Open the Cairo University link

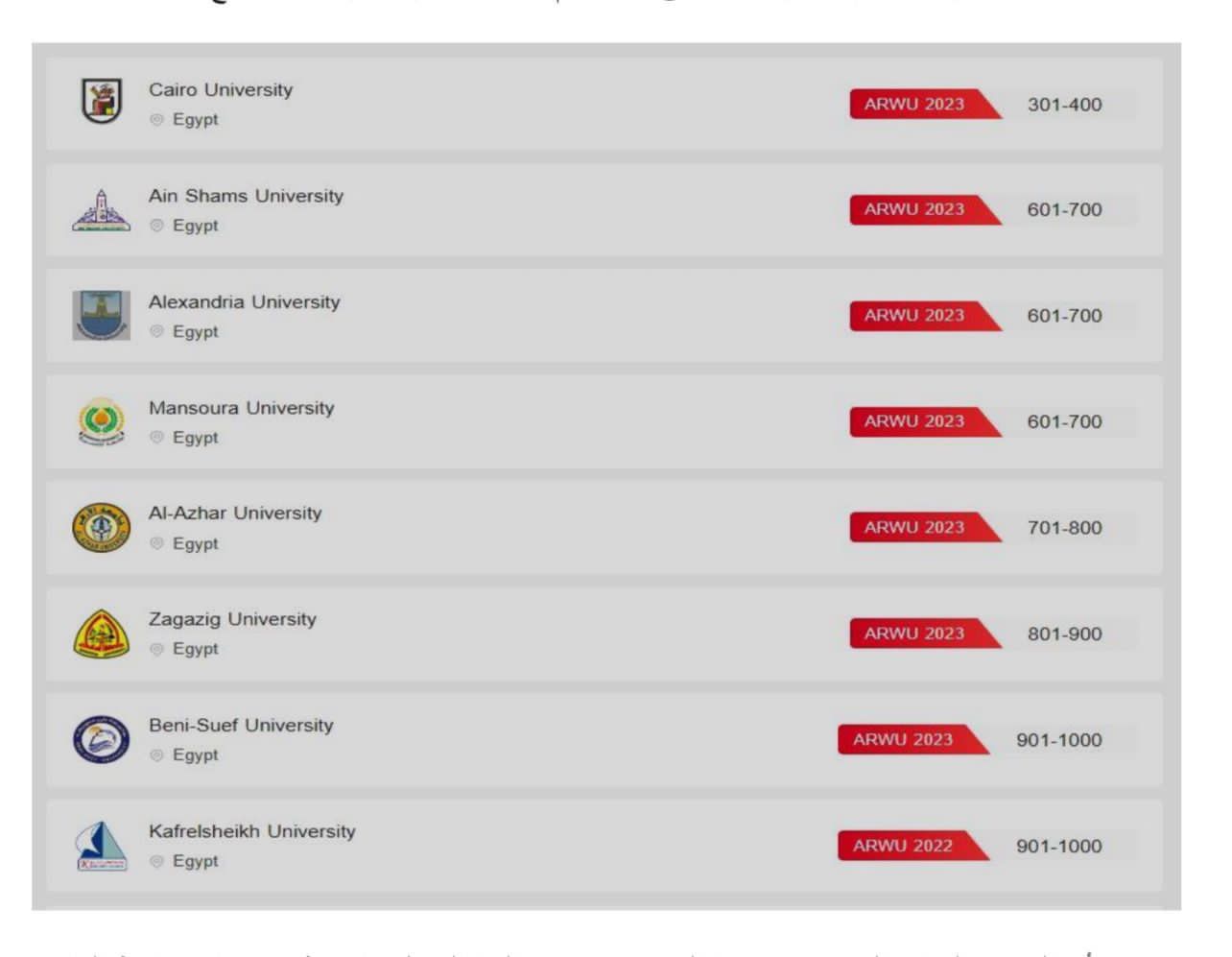coord(221,89)
